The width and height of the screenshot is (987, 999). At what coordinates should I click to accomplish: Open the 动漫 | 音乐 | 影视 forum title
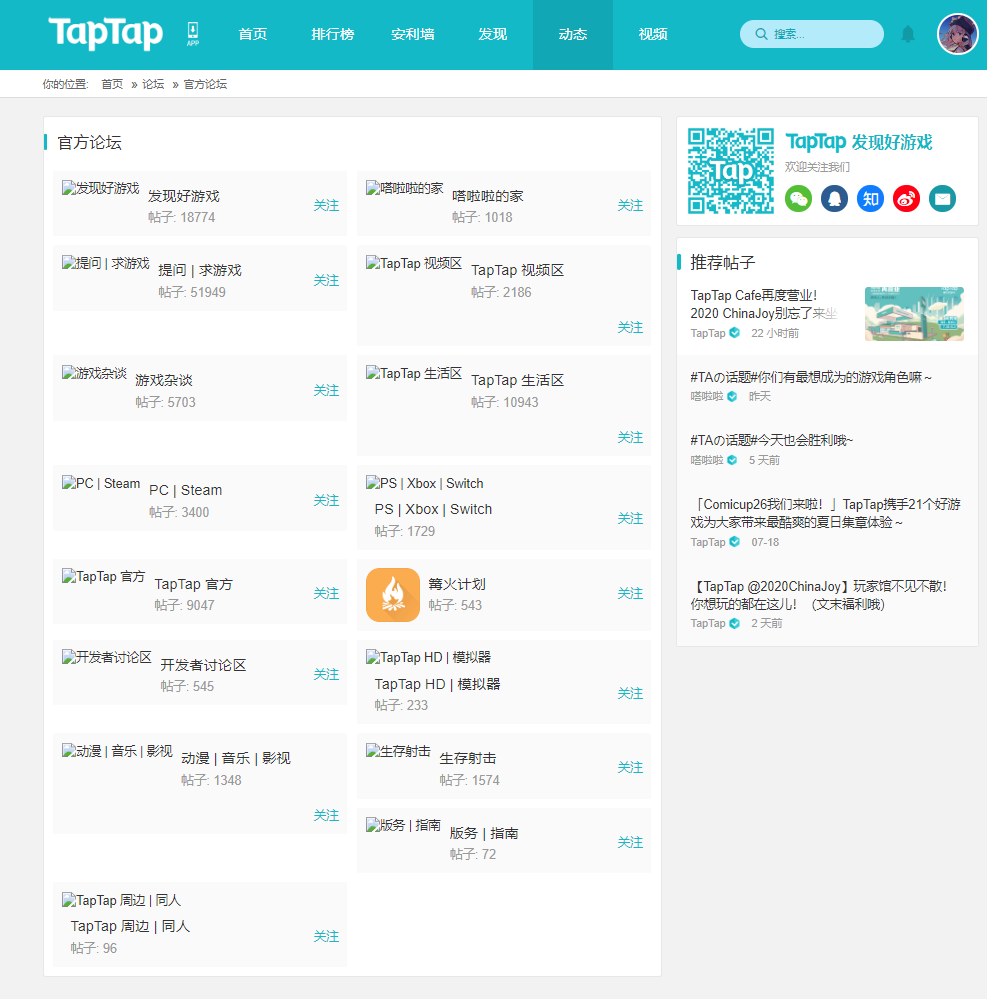[236, 758]
